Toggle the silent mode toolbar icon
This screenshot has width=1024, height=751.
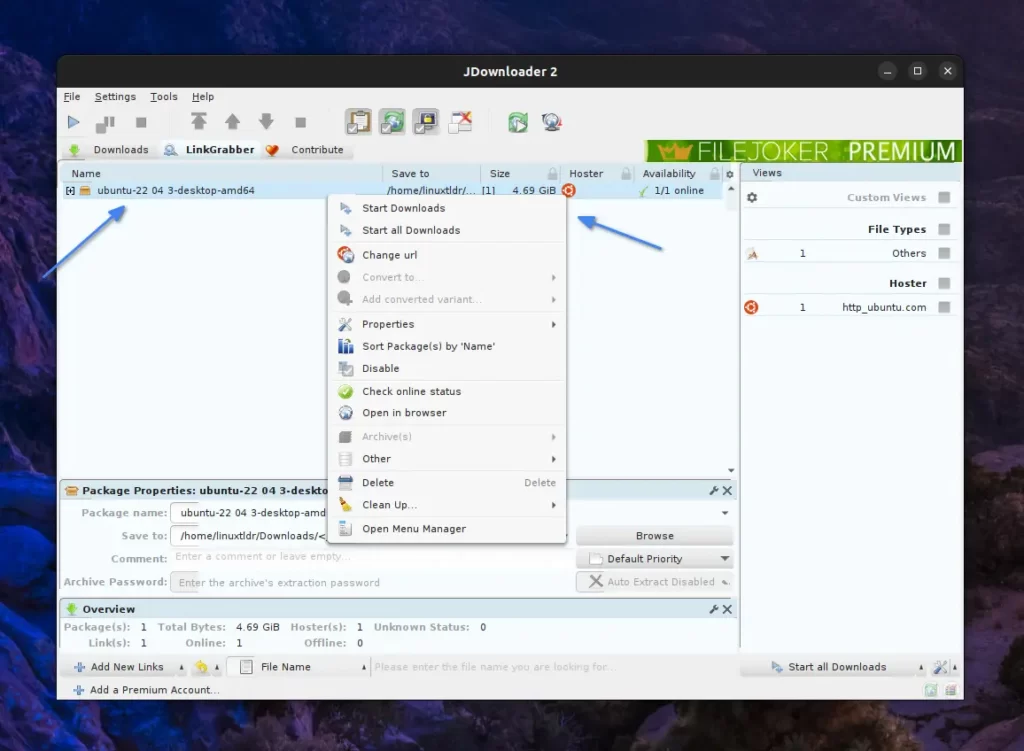(460, 121)
